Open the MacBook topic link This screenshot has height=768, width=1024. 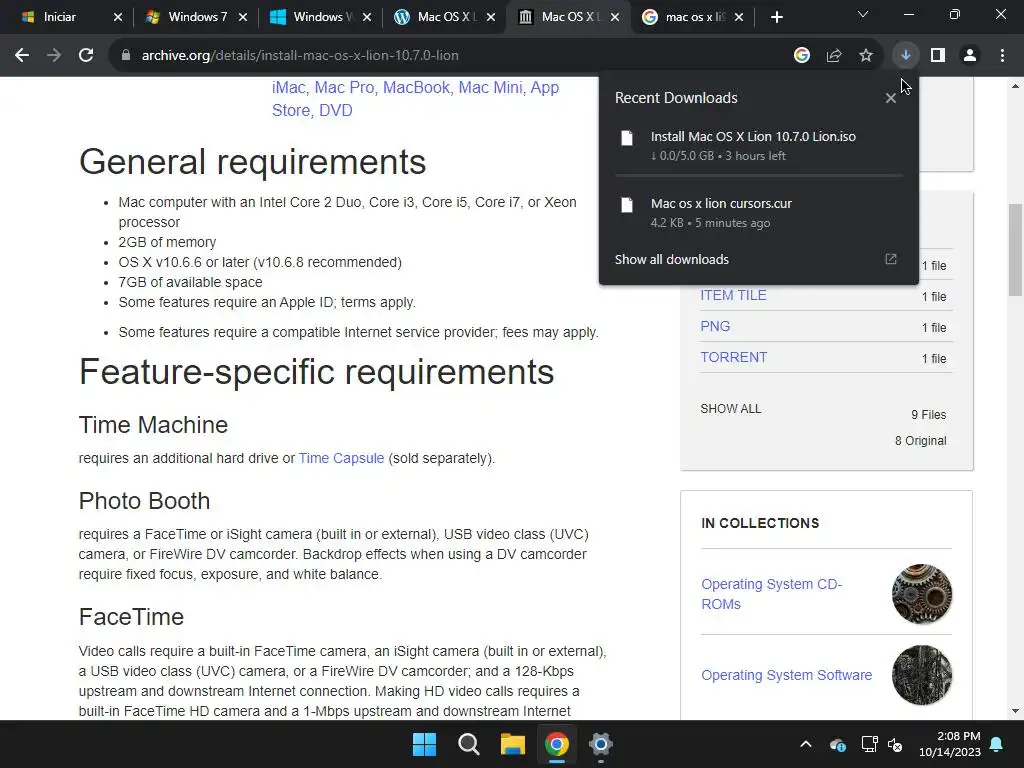416,88
